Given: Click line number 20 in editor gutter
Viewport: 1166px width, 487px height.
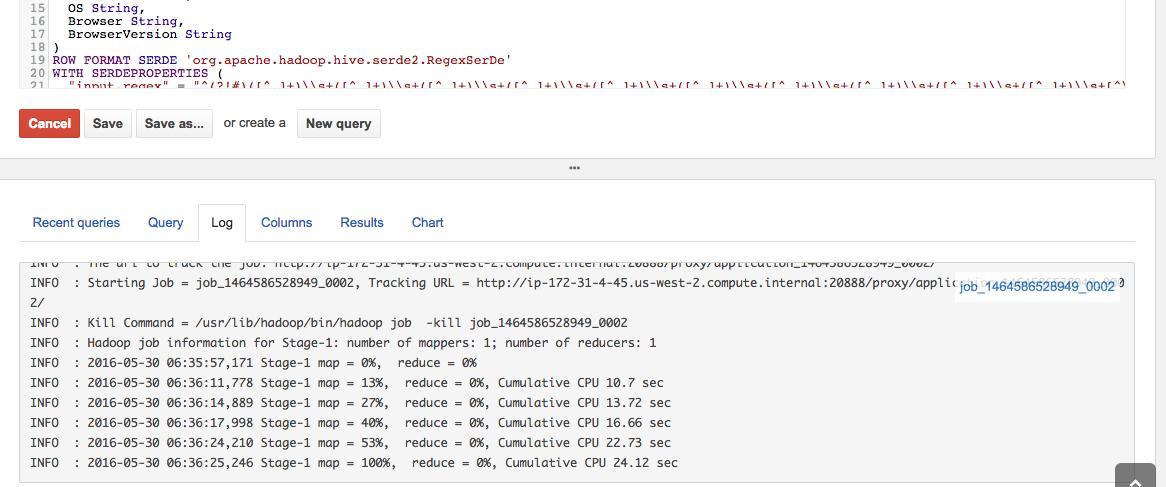Looking at the screenshot, I should pyautogui.click(x=36, y=73).
